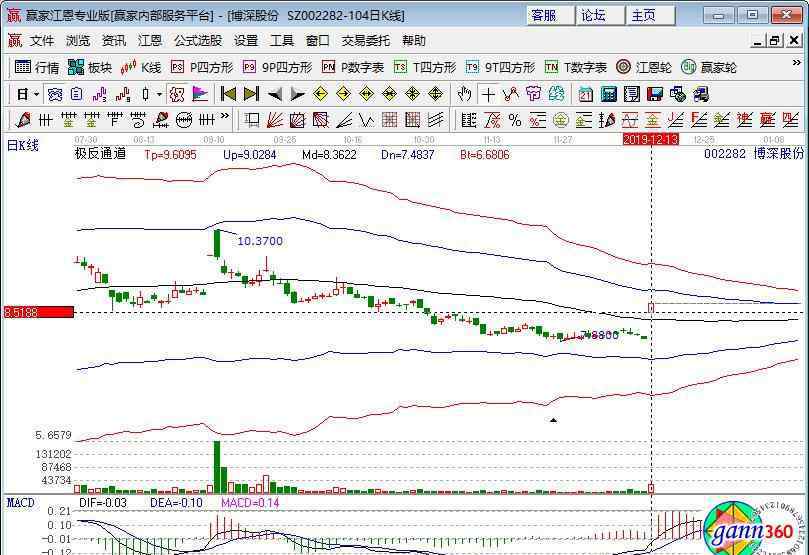Open the 浏览 menu

click(78, 40)
